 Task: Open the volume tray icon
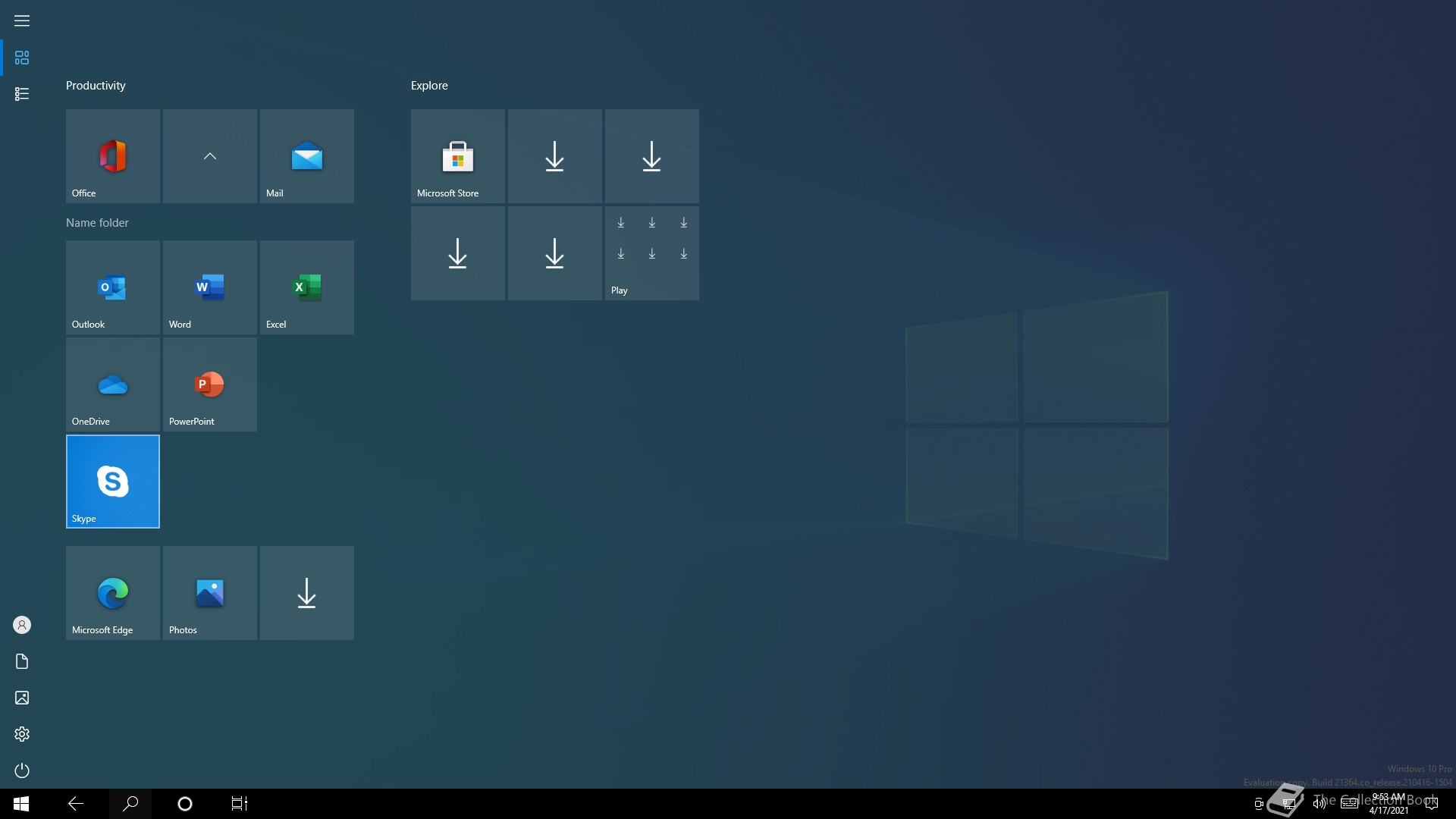(x=1319, y=804)
